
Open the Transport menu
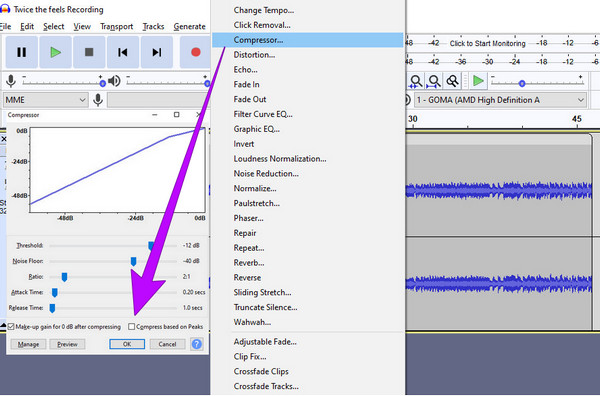point(117,26)
